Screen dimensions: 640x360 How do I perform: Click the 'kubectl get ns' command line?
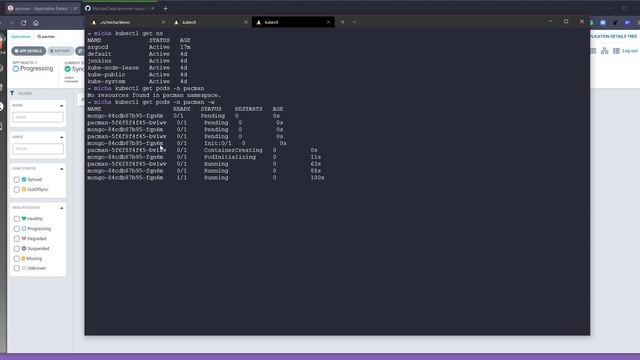(125, 33)
